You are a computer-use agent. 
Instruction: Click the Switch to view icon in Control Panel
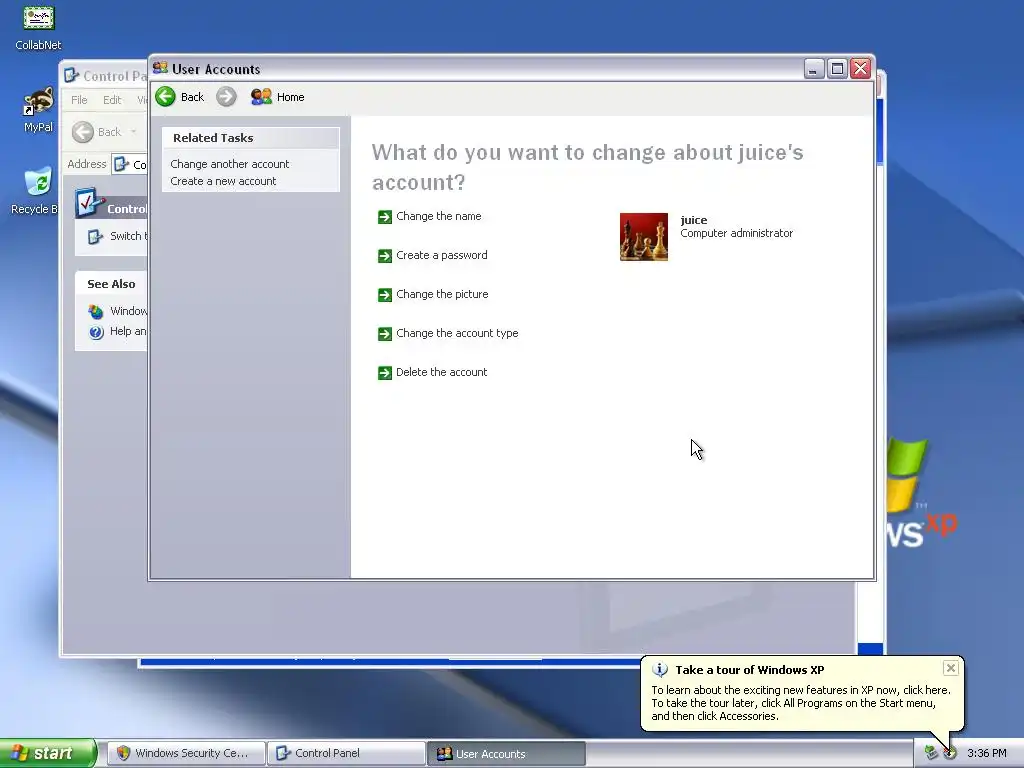coord(95,236)
